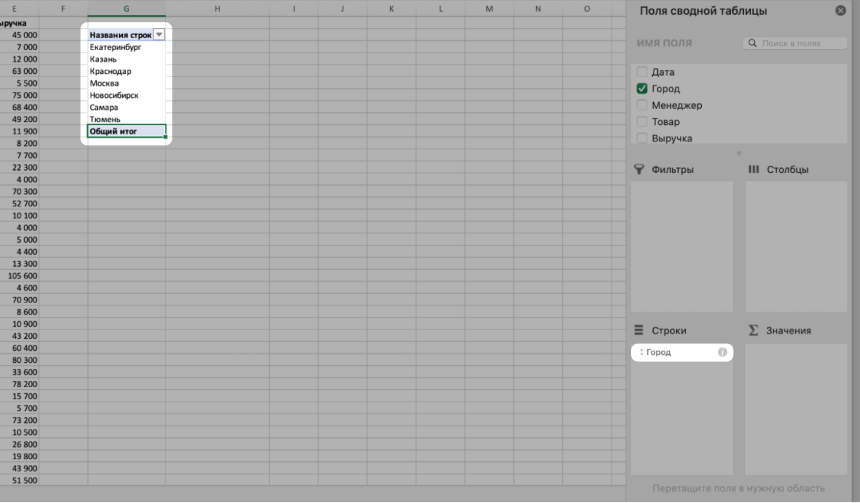Click the Выручка field label
The height and width of the screenshot is (503, 860).
(671, 138)
